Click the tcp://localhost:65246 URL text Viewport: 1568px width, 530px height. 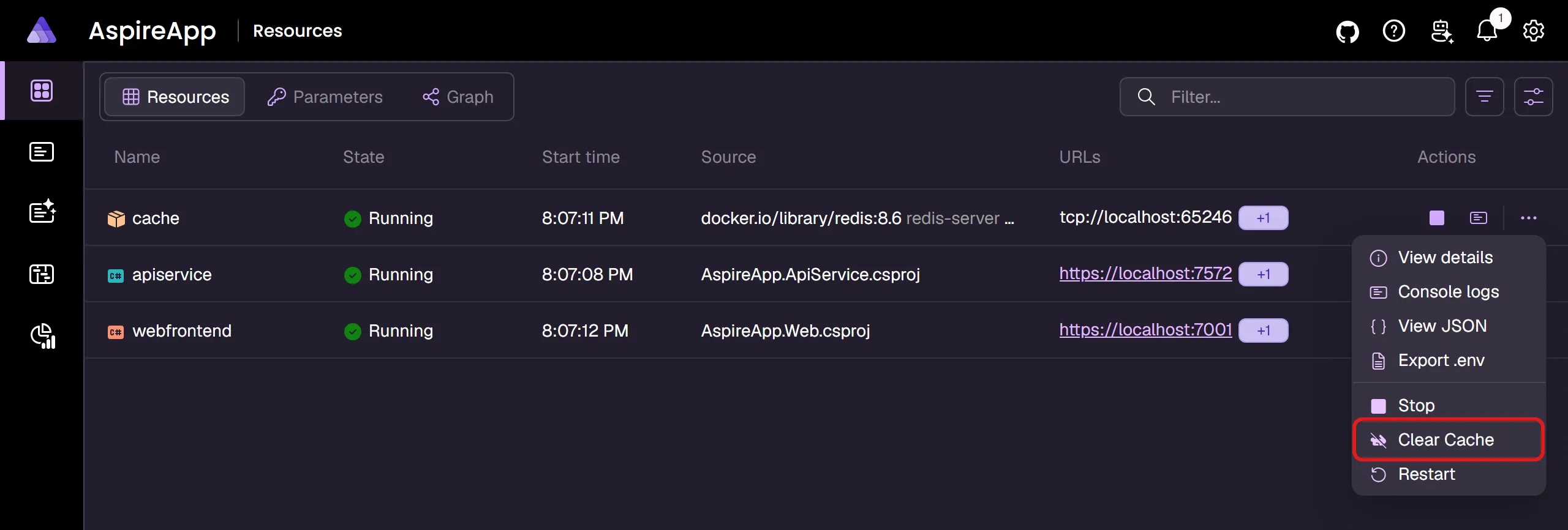tap(1145, 217)
